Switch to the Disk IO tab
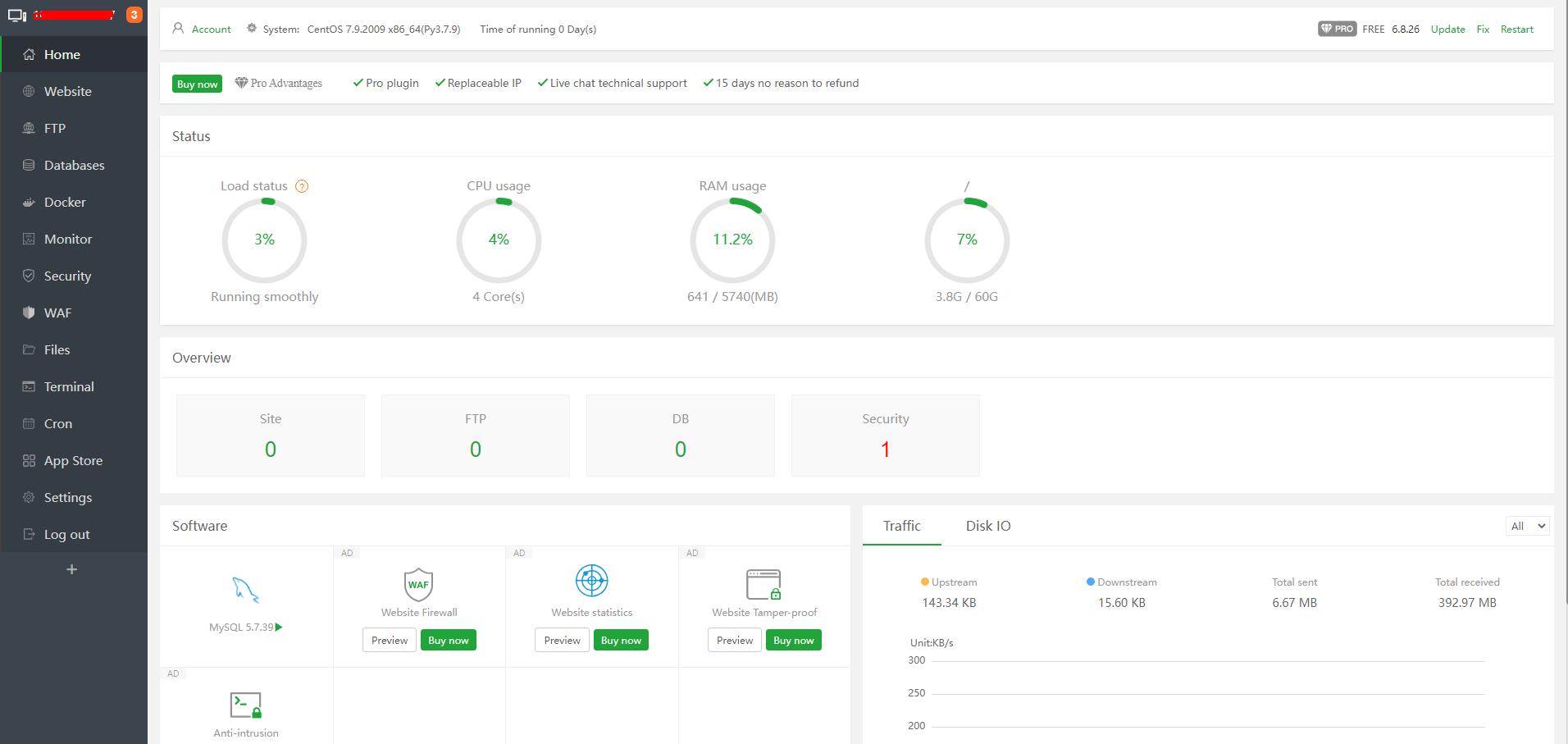The image size is (1568, 744). (988, 526)
